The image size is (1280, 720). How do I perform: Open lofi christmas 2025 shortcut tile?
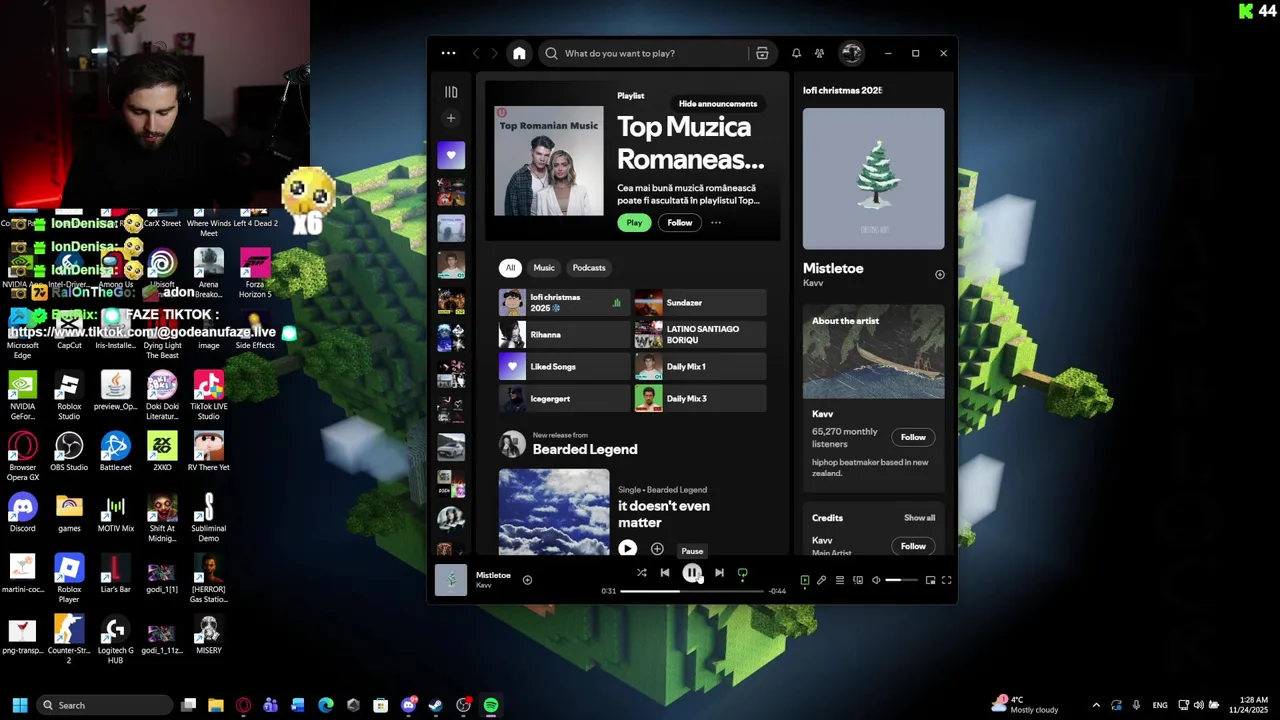[x=564, y=303]
